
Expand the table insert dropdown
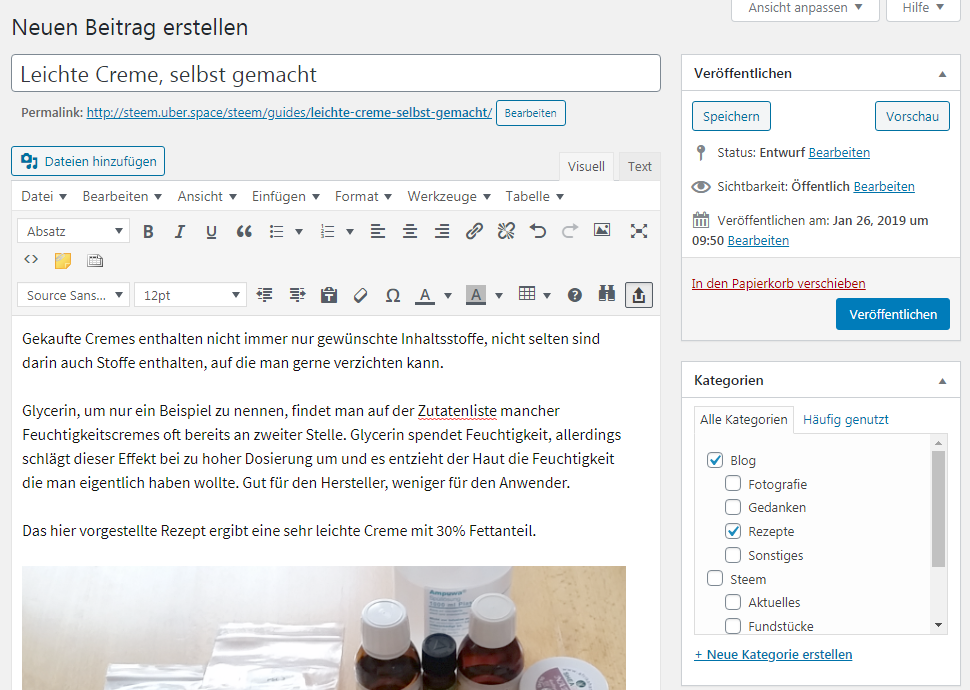pyautogui.click(x=547, y=295)
